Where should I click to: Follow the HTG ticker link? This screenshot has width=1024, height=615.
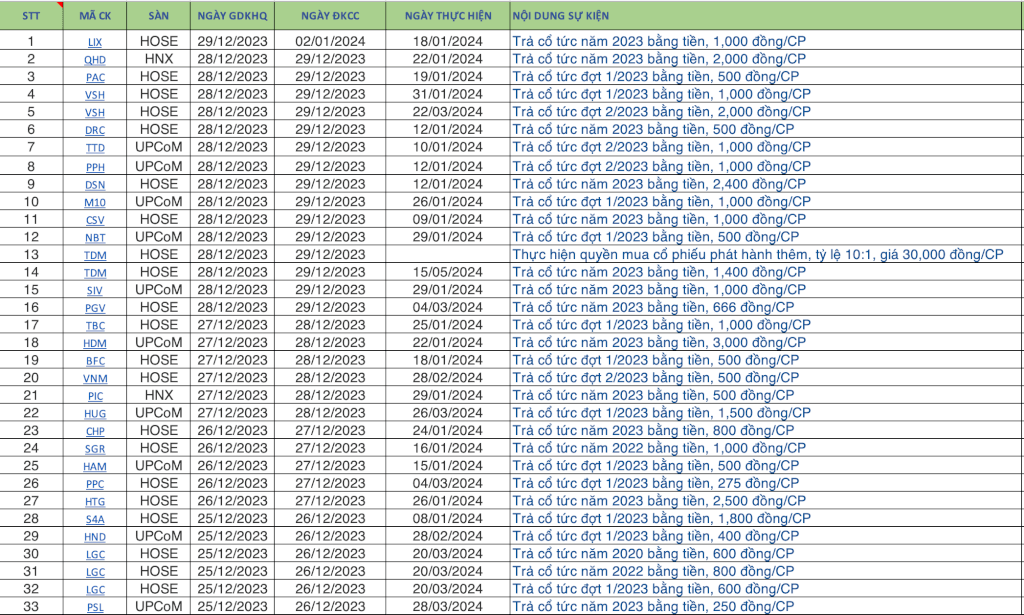tap(95, 502)
